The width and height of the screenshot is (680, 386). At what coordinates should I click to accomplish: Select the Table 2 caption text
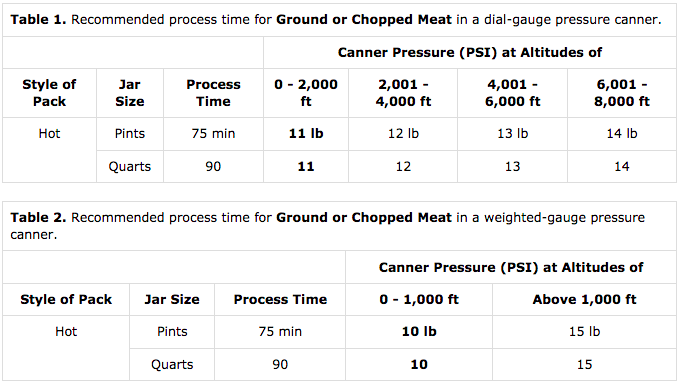(327, 226)
